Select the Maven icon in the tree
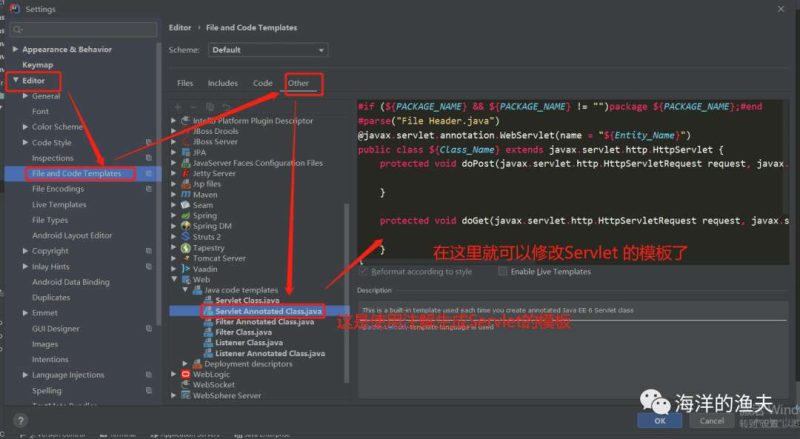Image resolution: width=800 pixels, height=439 pixels. coord(185,194)
